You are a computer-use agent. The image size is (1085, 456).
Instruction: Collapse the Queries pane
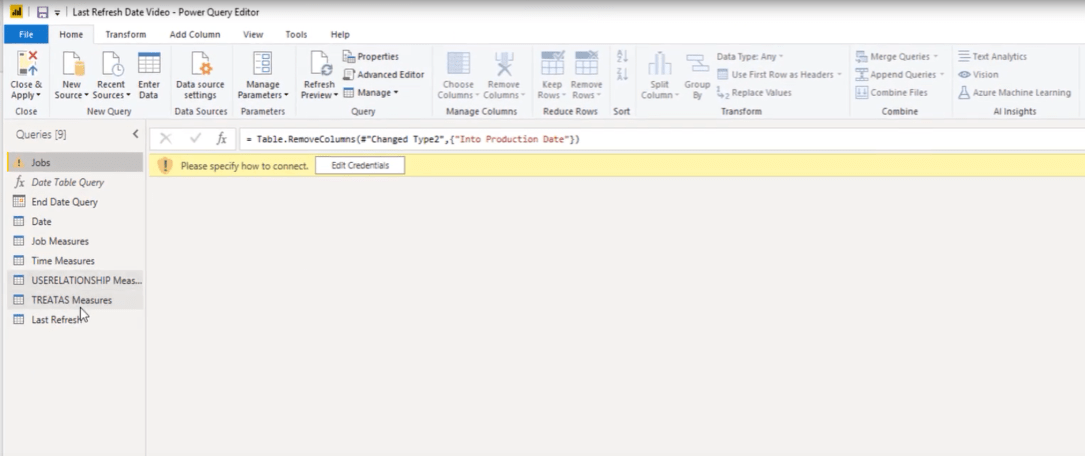click(136, 134)
